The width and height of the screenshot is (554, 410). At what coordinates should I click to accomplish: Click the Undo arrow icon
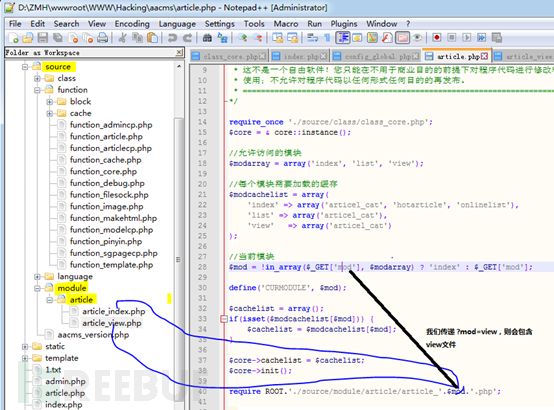[172, 37]
